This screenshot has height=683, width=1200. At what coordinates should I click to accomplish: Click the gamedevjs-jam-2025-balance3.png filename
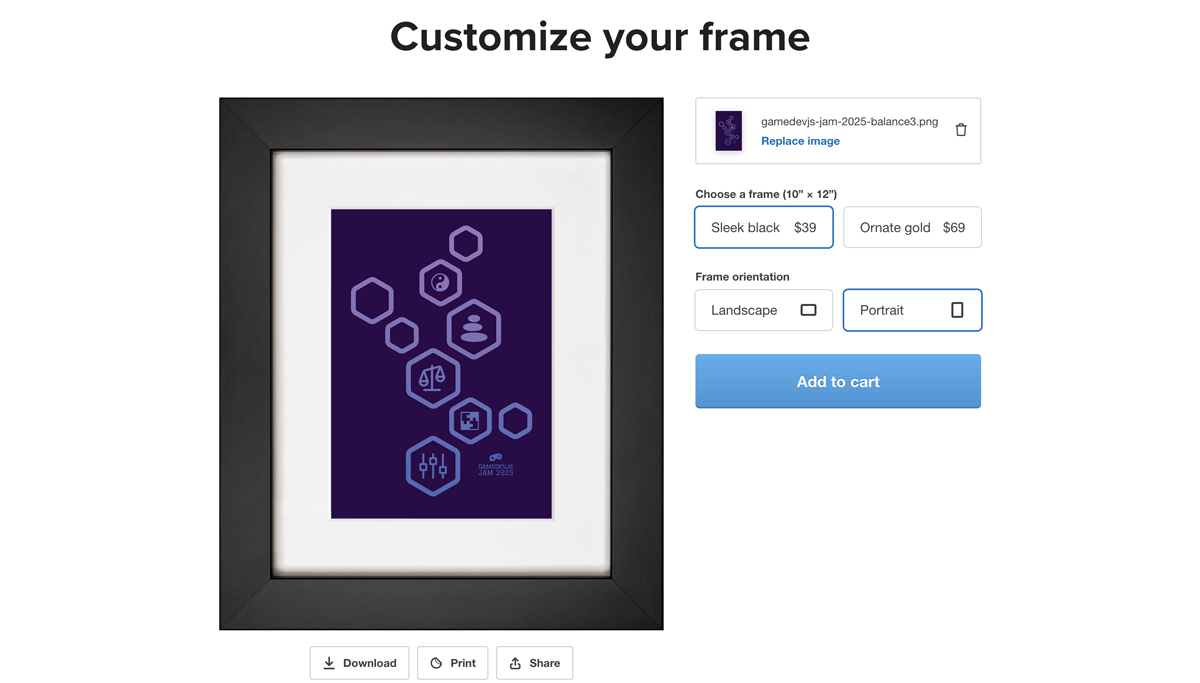click(848, 121)
